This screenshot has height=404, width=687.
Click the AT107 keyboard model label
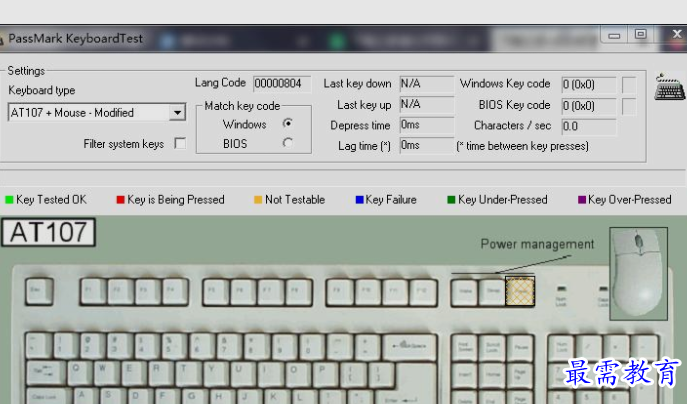[x=49, y=232]
